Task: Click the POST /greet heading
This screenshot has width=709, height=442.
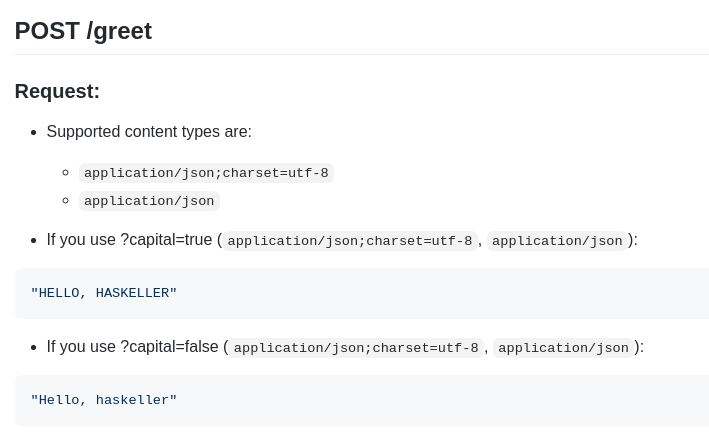Action: click(x=83, y=31)
